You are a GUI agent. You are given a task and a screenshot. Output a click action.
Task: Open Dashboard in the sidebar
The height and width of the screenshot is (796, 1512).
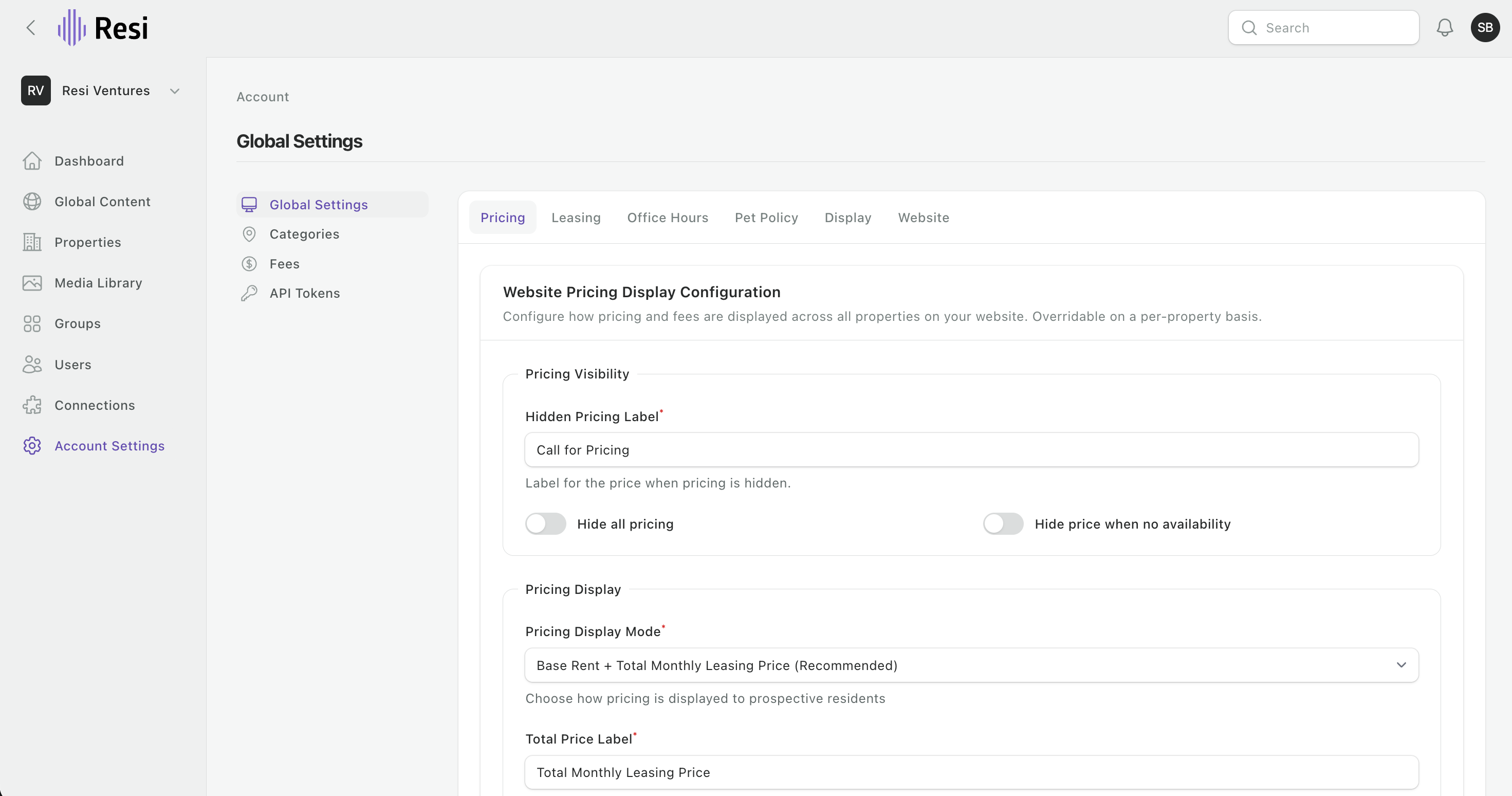89,161
